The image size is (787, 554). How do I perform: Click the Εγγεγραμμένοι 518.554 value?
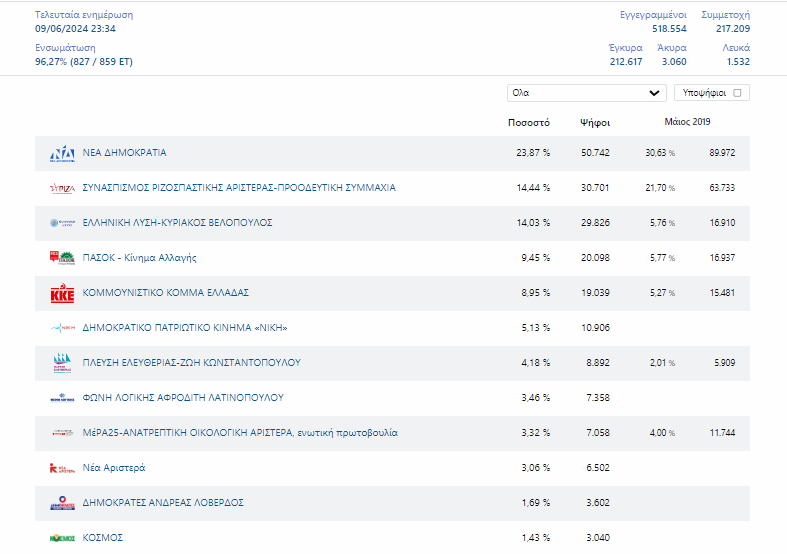(669, 29)
